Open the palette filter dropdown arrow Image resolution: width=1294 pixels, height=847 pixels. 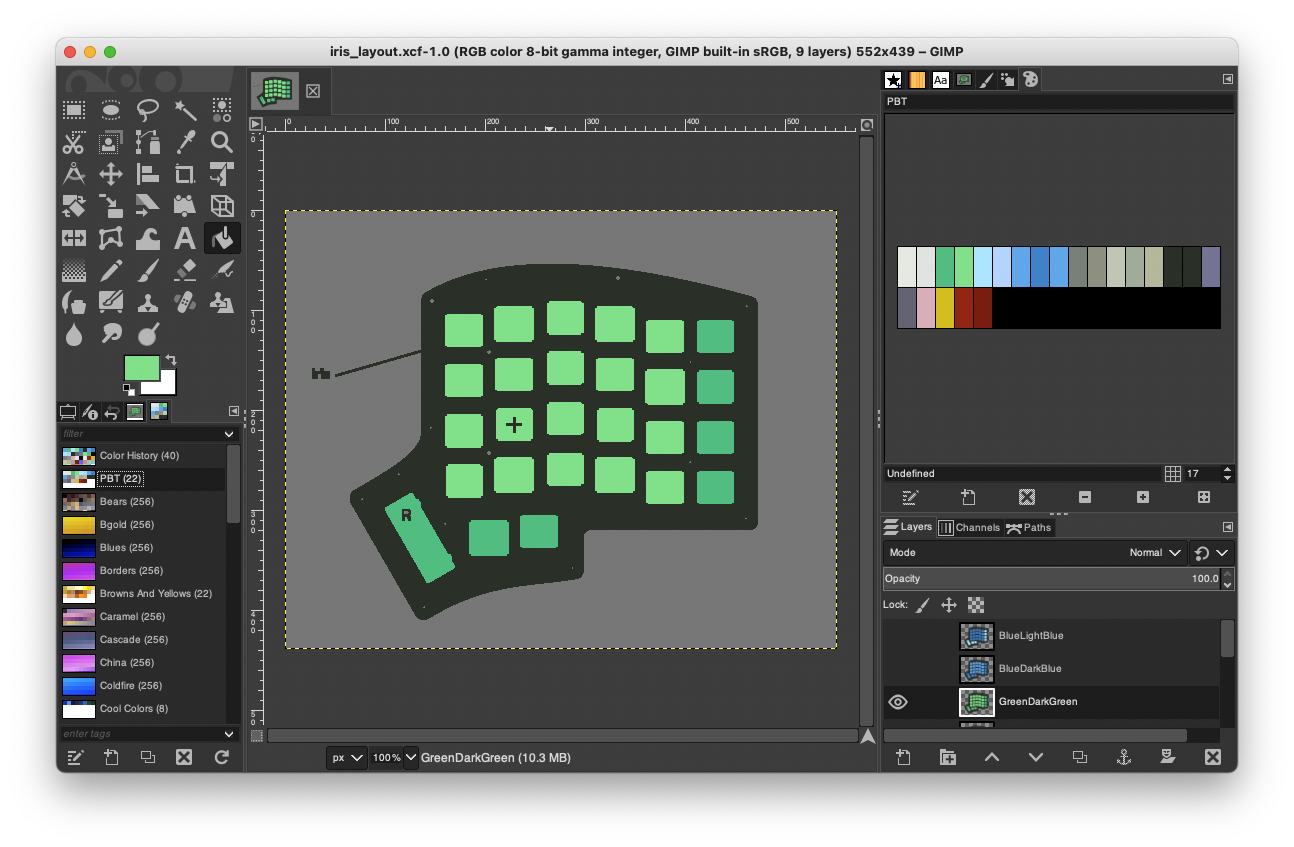tap(229, 434)
